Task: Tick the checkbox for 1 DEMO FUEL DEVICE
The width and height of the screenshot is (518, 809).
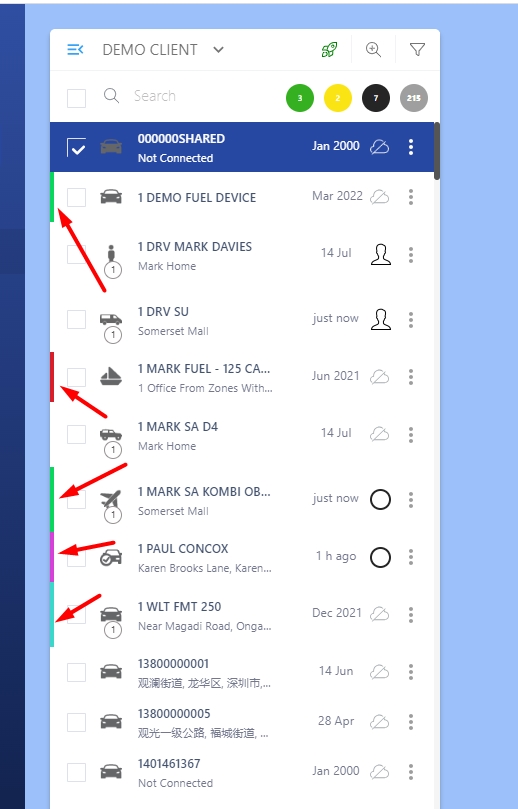Action: (x=76, y=197)
